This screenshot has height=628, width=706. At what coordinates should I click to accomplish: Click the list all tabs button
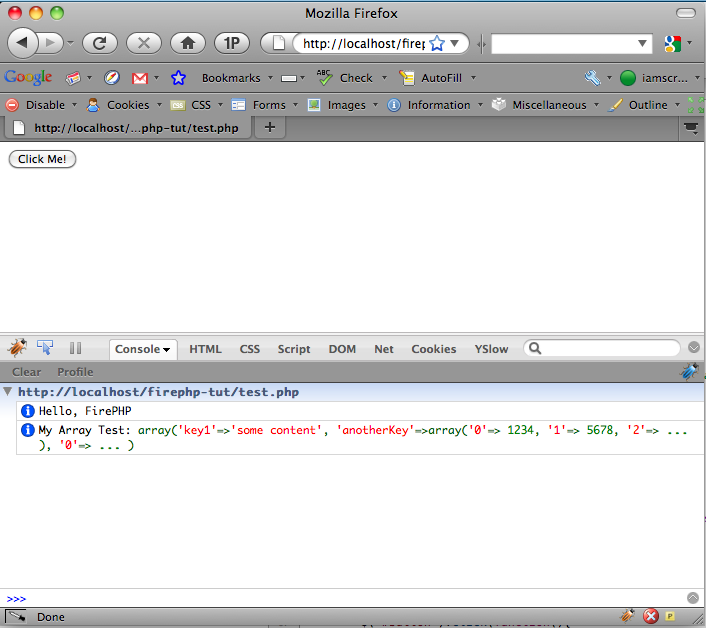coord(691,128)
